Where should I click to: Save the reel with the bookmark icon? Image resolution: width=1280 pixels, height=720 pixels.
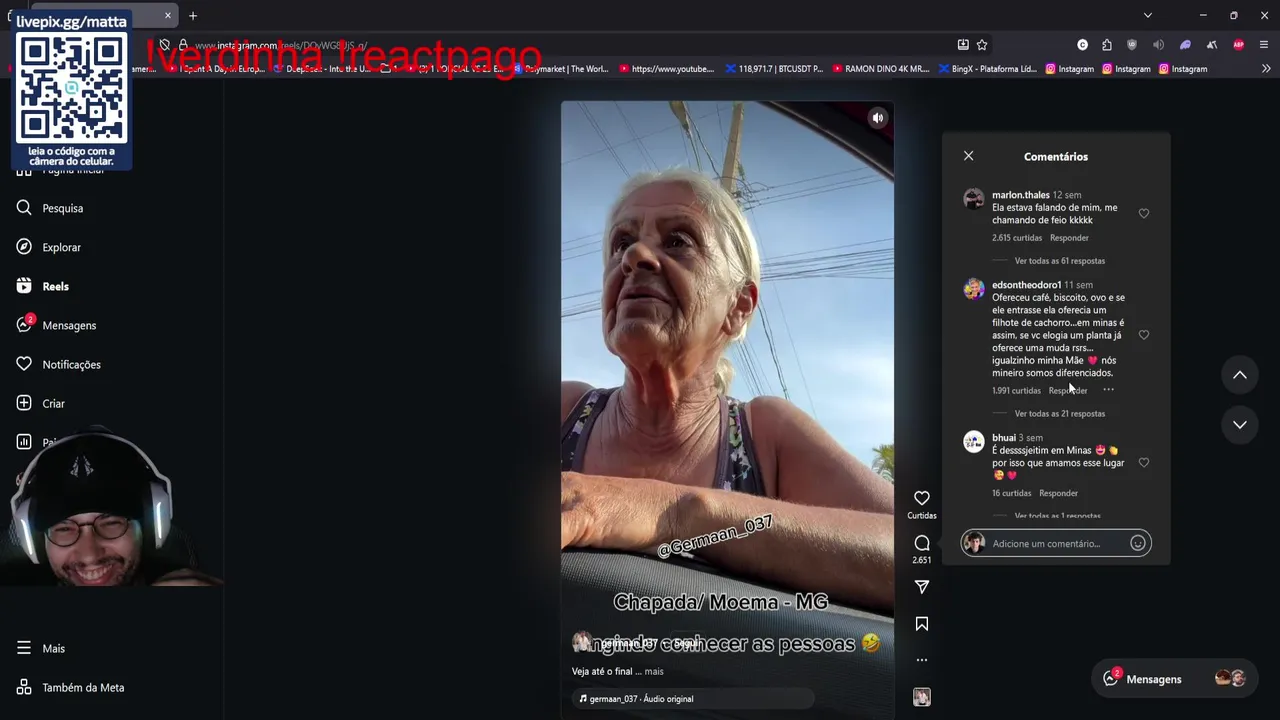[922, 624]
